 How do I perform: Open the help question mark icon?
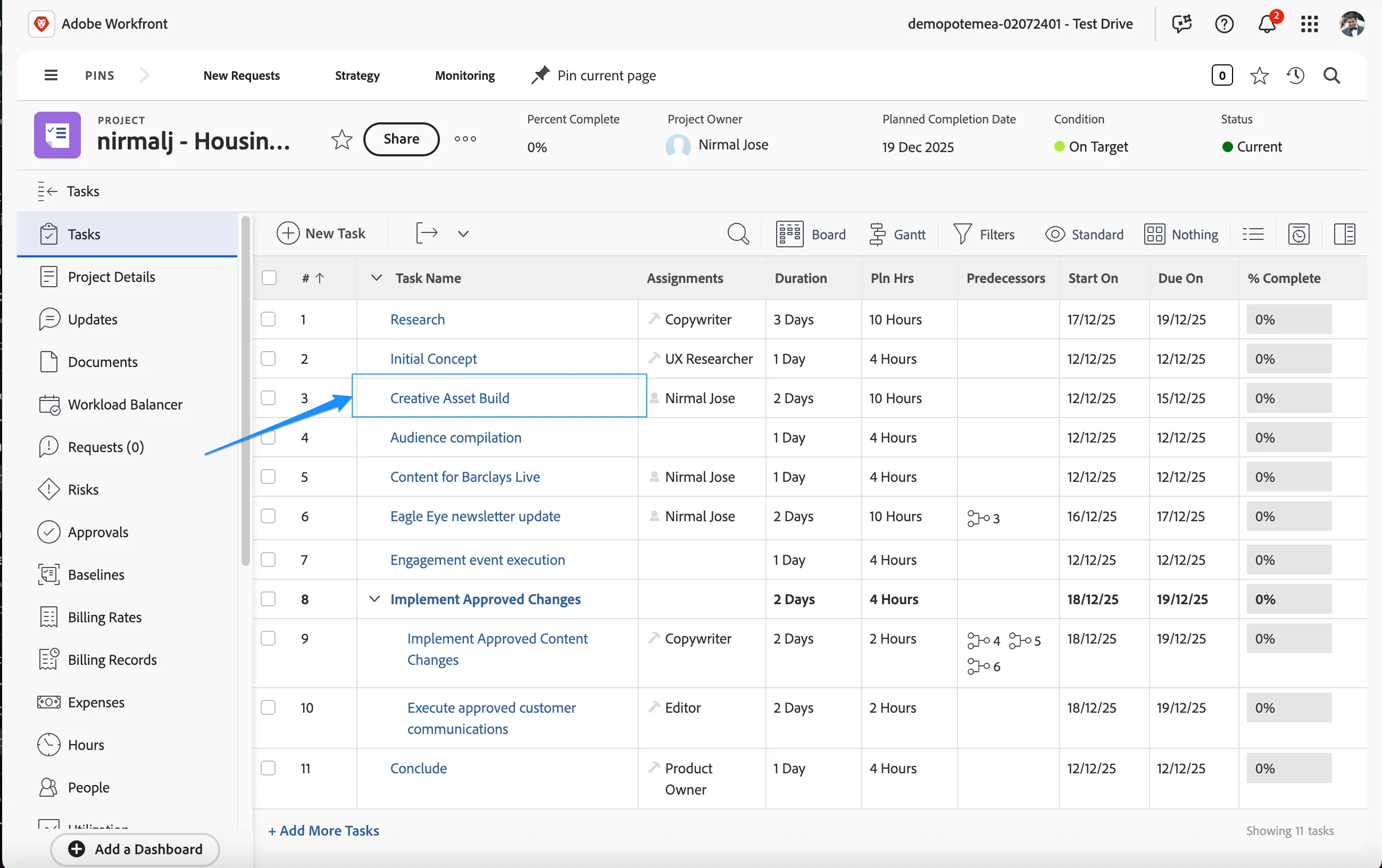tap(1224, 23)
